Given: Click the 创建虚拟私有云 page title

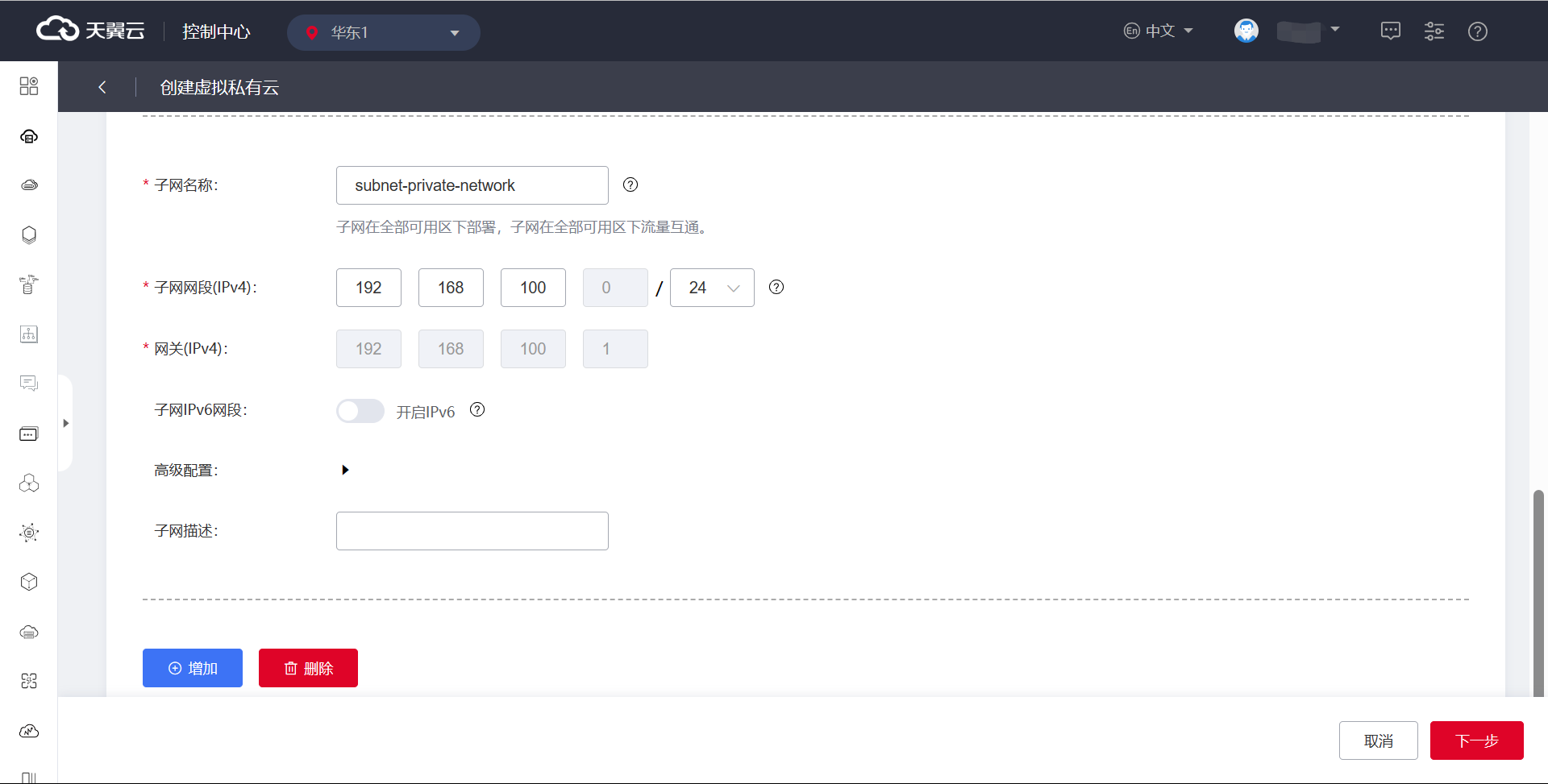Looking at the screenshot, I should [x=219, y=87].
